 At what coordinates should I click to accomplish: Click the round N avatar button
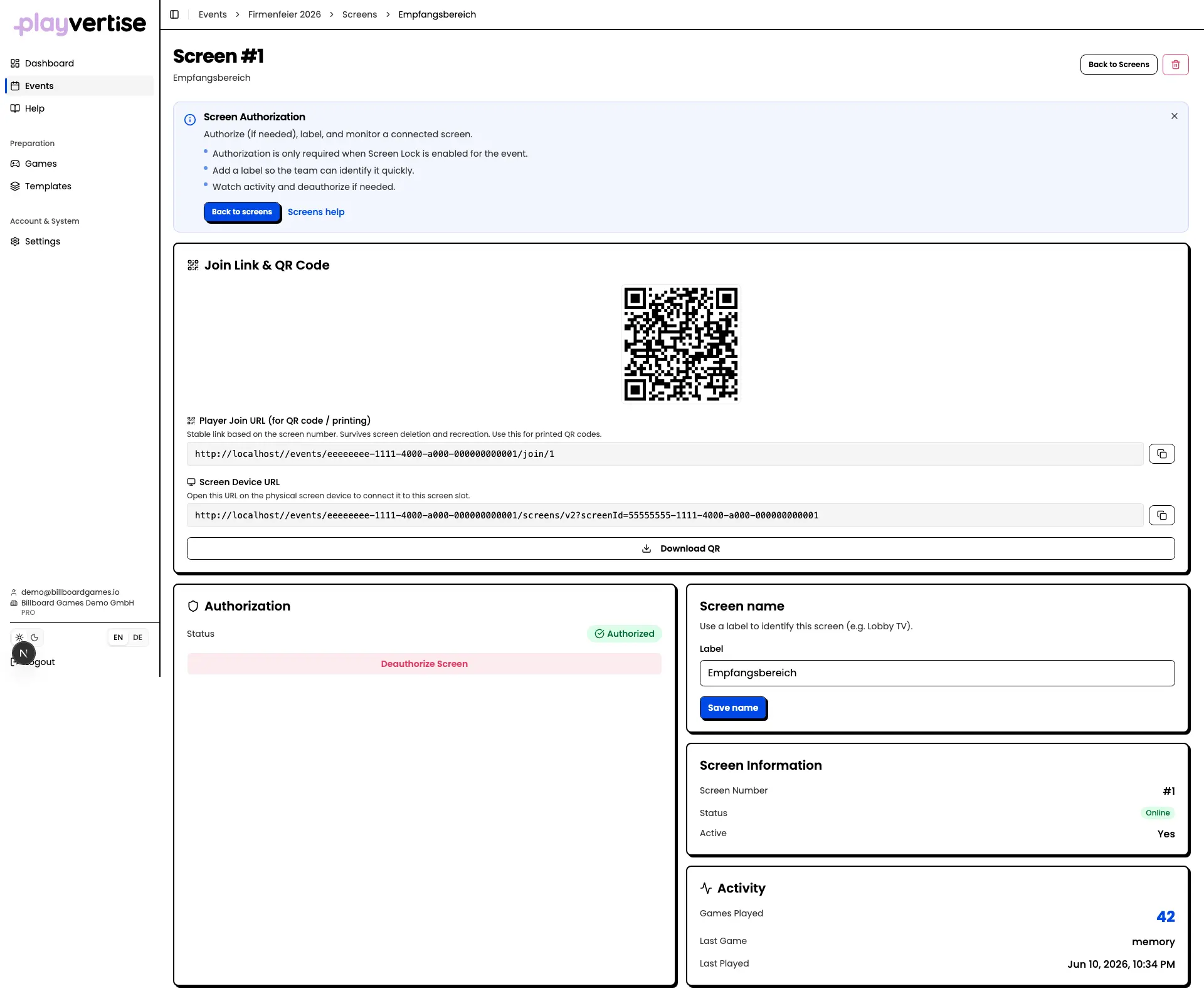click(24, 653)
